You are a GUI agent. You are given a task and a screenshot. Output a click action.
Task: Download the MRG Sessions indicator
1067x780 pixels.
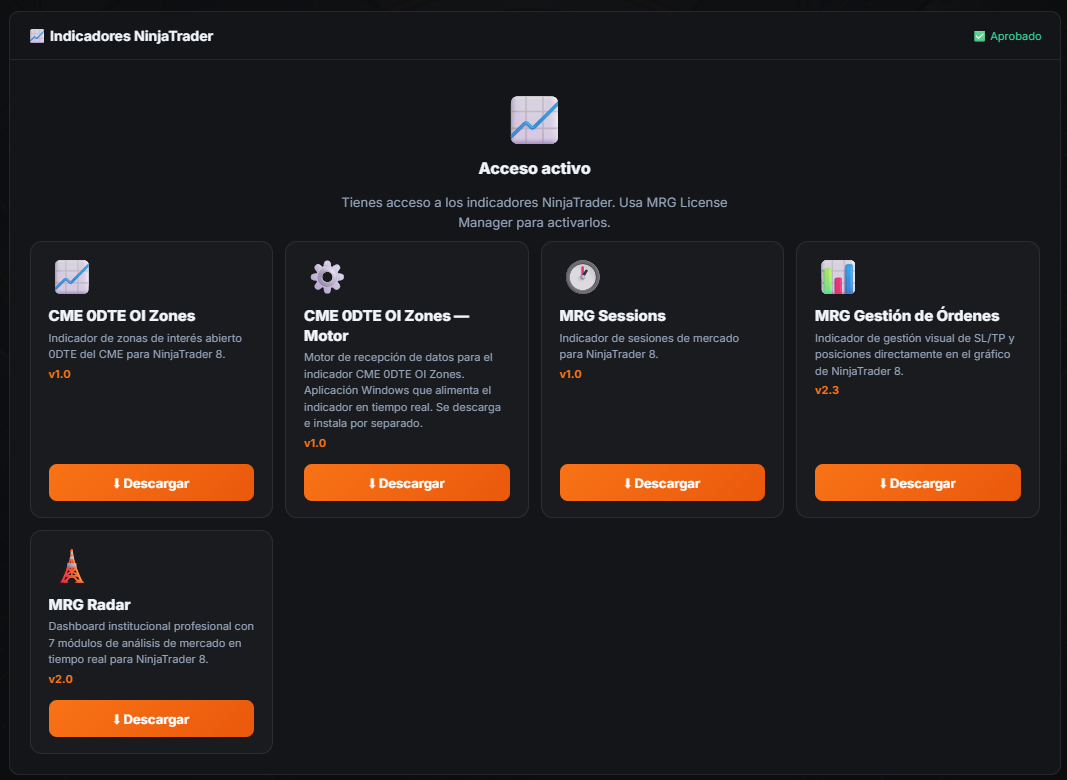click(x=662, y=483)
